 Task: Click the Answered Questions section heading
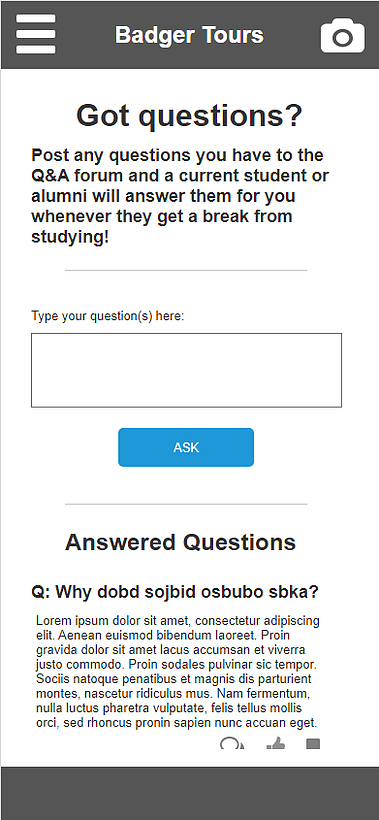point(180,542)
